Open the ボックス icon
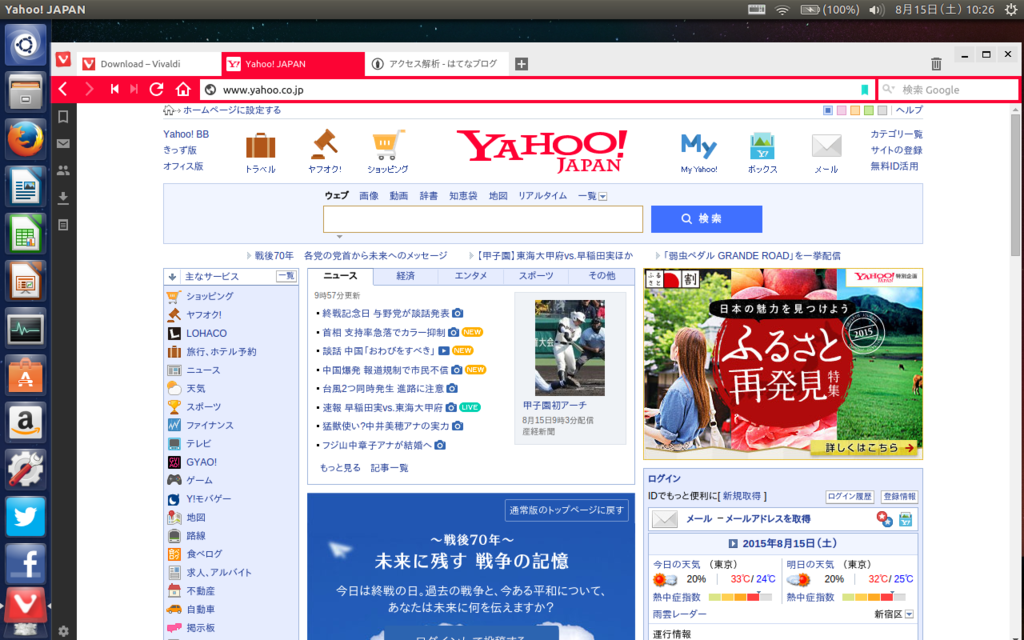The height and width of the screenshot is (640, 1024). tap(762, 146)
